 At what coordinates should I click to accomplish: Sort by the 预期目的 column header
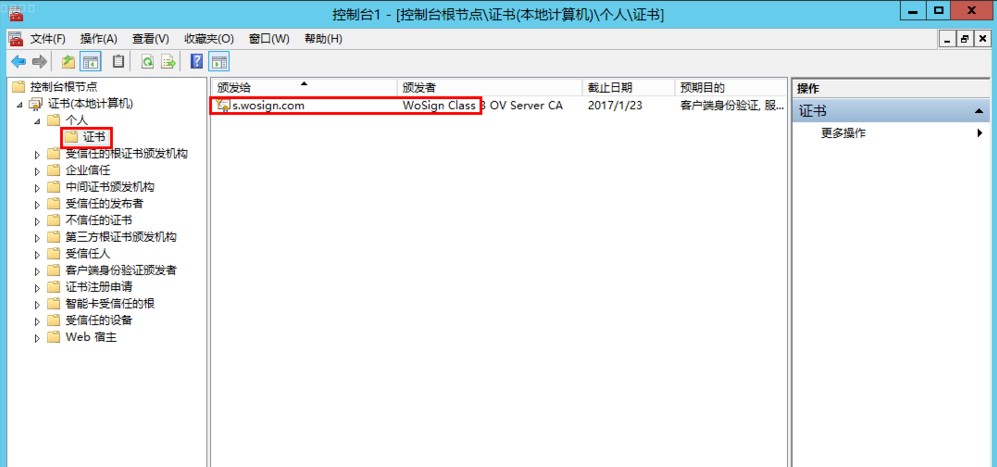coord(731,87)
